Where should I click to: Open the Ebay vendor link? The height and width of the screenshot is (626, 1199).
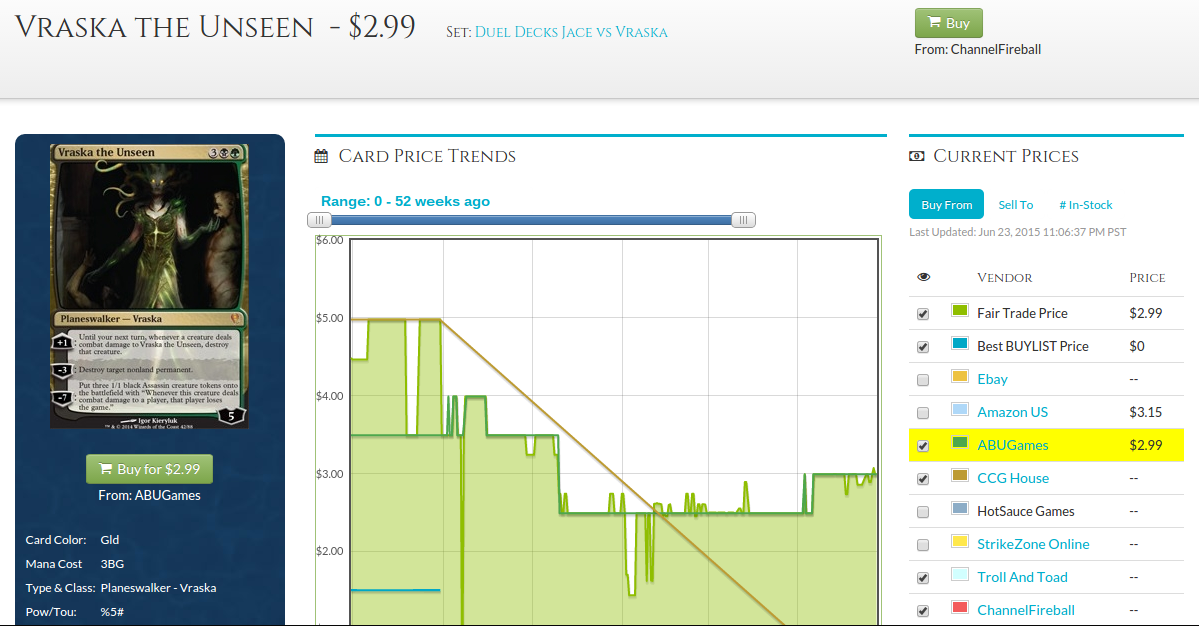click(993, 379)
